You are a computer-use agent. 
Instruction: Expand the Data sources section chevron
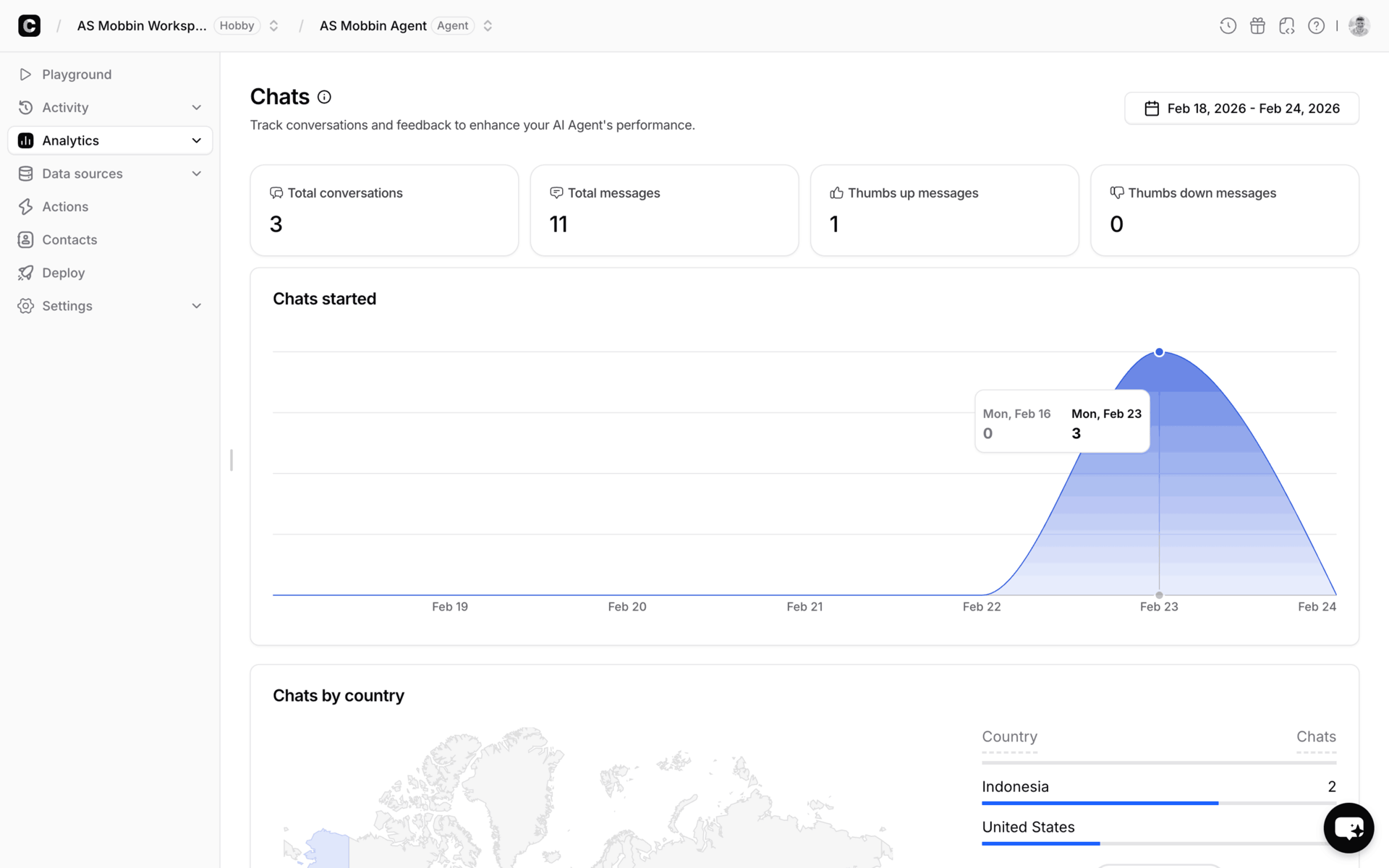(196, 174)
